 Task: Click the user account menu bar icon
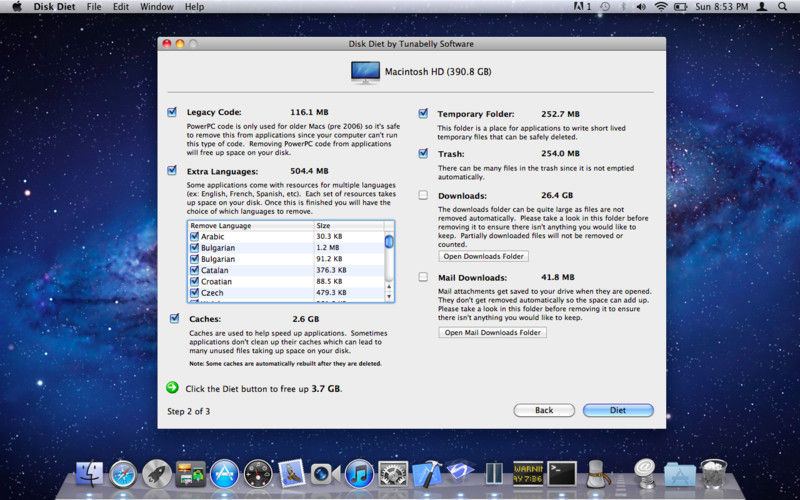pos(762,7)
